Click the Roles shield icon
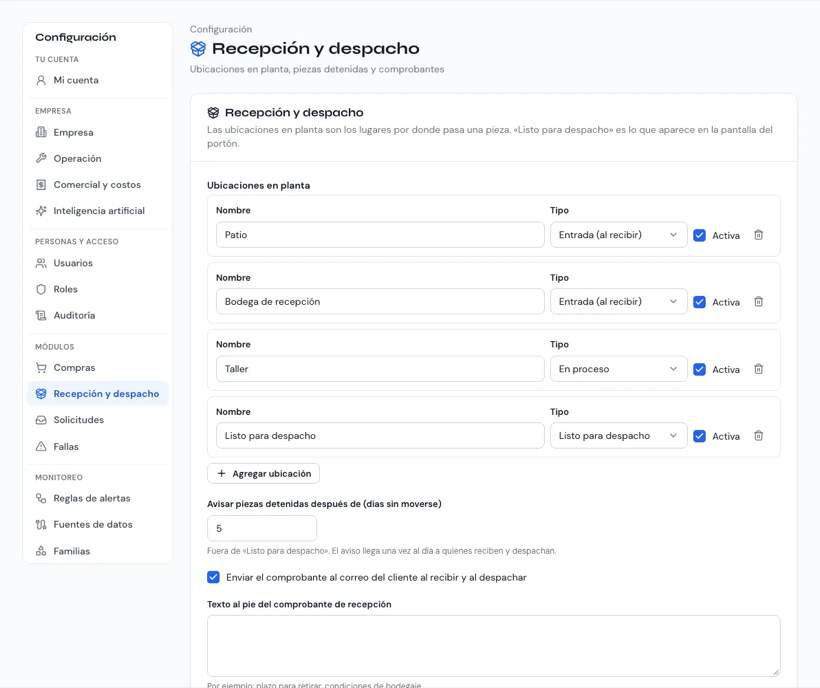Screen dimensions: 820x688 (x=41, y=289)
